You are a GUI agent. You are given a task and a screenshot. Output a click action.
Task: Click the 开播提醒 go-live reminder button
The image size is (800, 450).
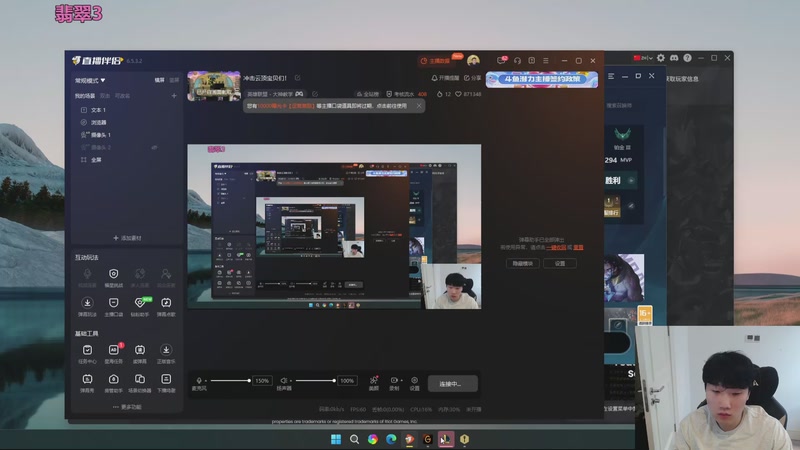pos(445,78)
